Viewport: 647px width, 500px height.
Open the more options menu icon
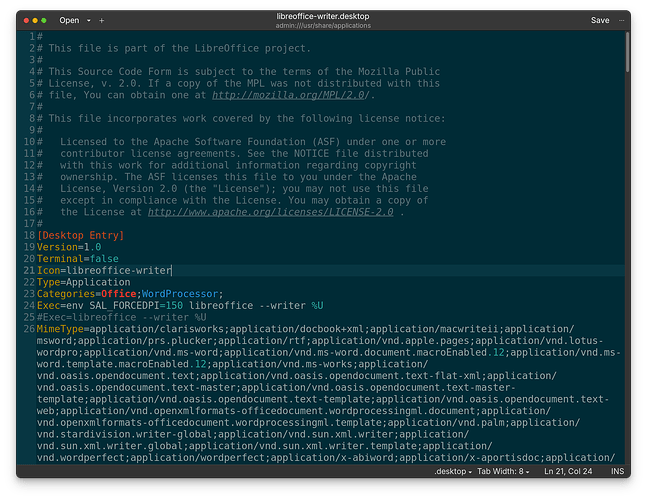point(621,20)
